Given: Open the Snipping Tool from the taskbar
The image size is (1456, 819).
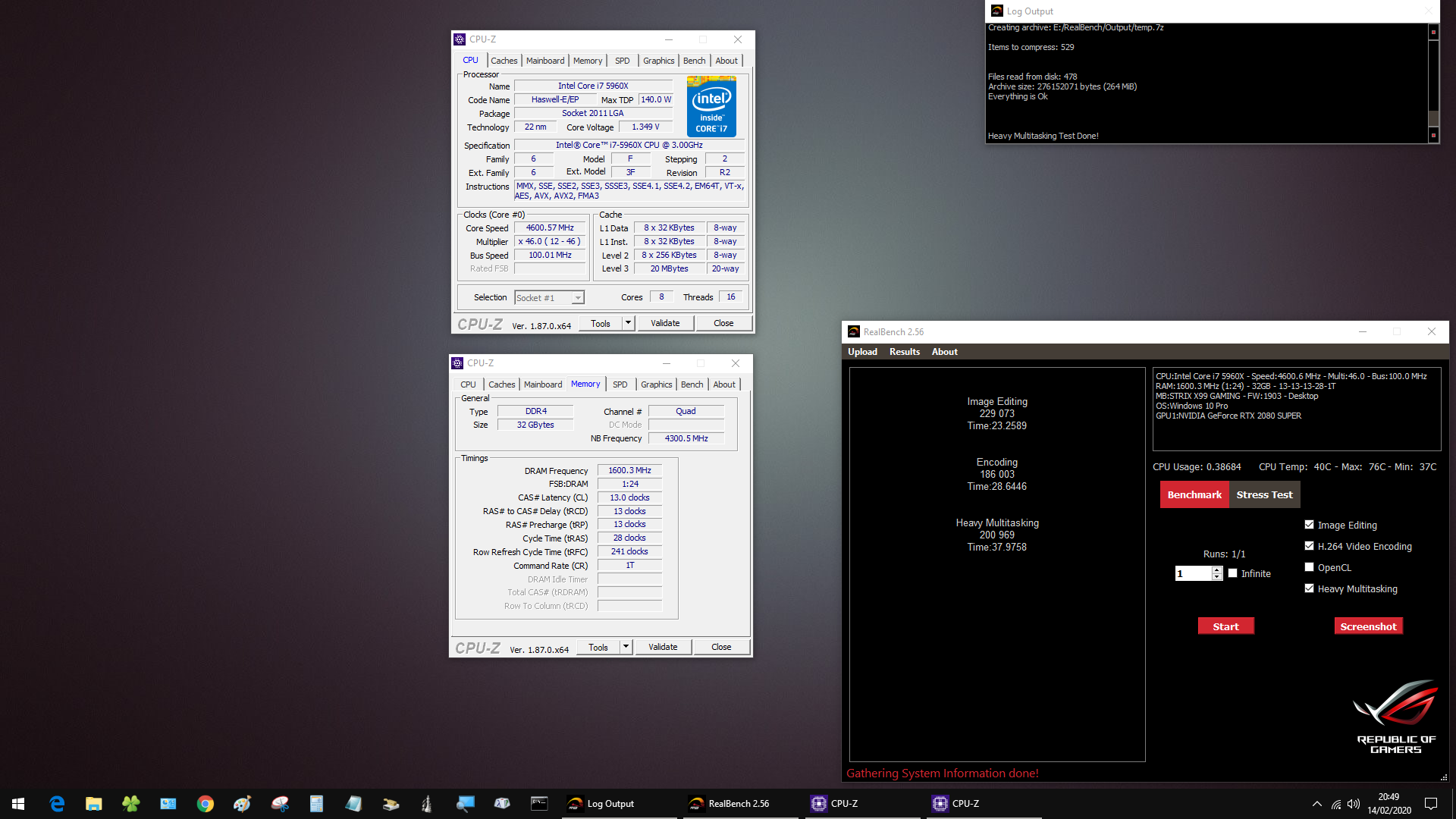Looking at the screenshot, I should point(279,804).
